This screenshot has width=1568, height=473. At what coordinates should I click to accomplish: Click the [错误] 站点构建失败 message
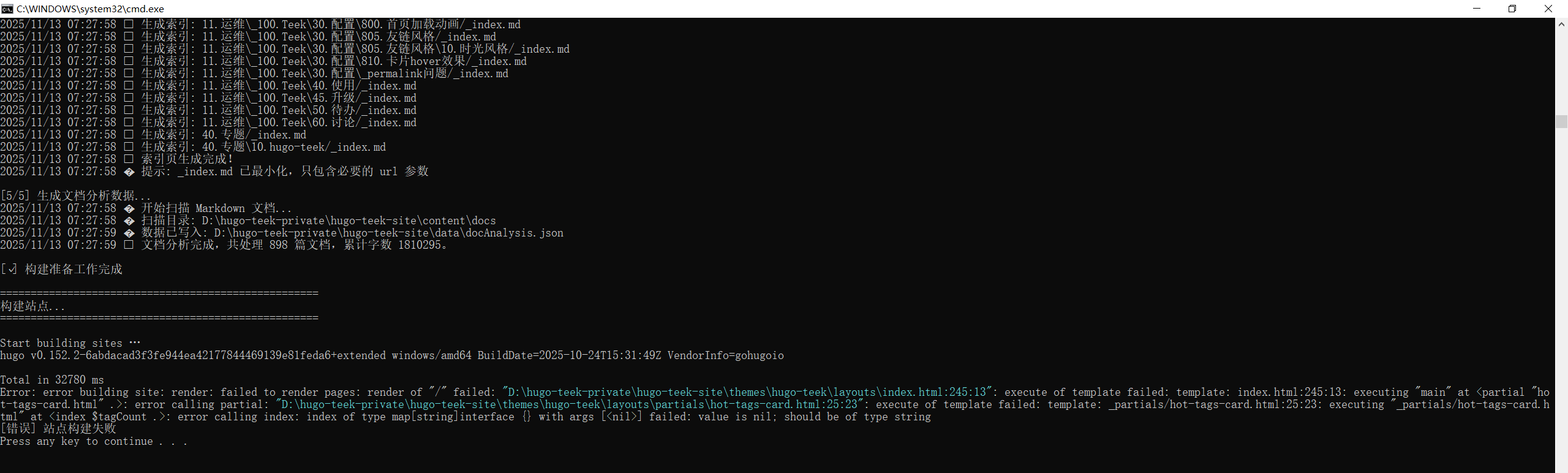58,429
